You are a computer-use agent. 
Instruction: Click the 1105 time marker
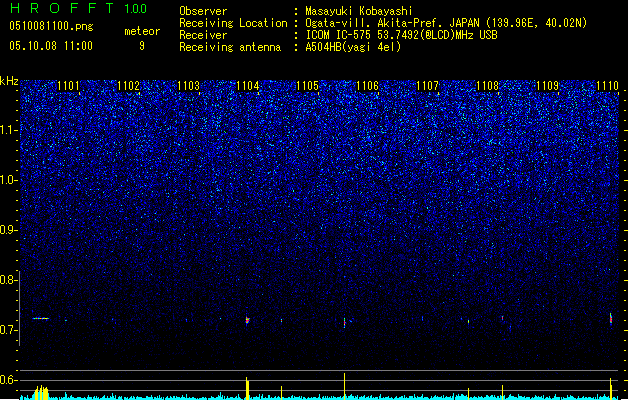click(307, 85)
